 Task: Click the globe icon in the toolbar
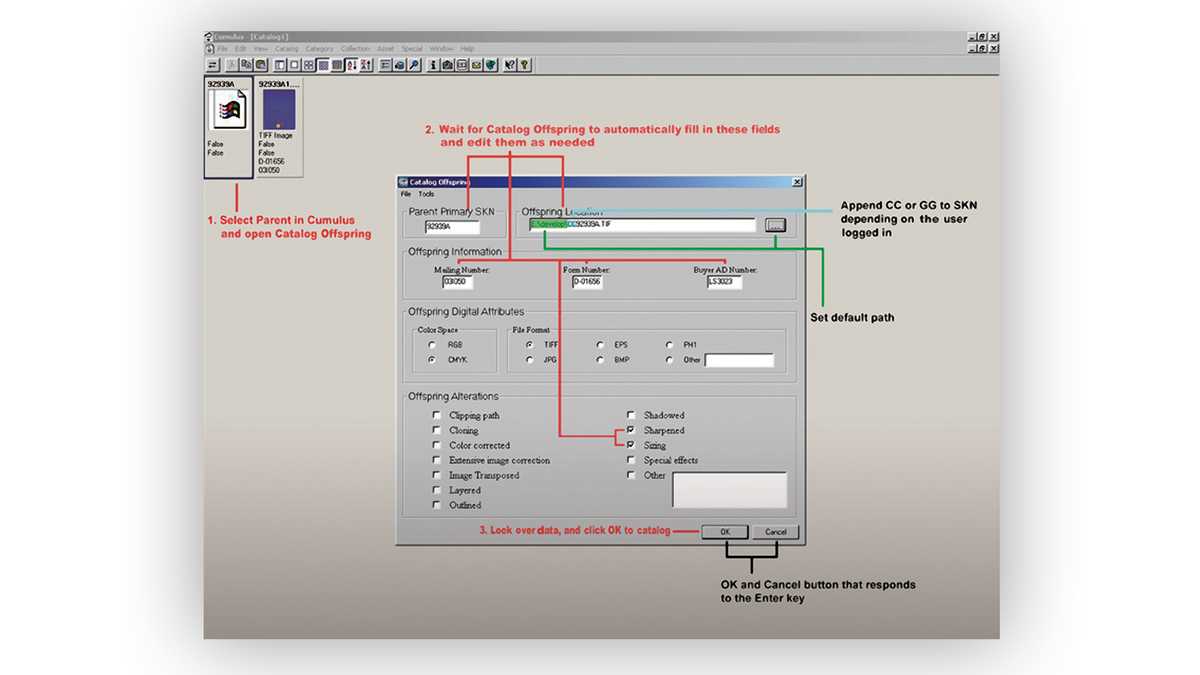pos(491,65)
